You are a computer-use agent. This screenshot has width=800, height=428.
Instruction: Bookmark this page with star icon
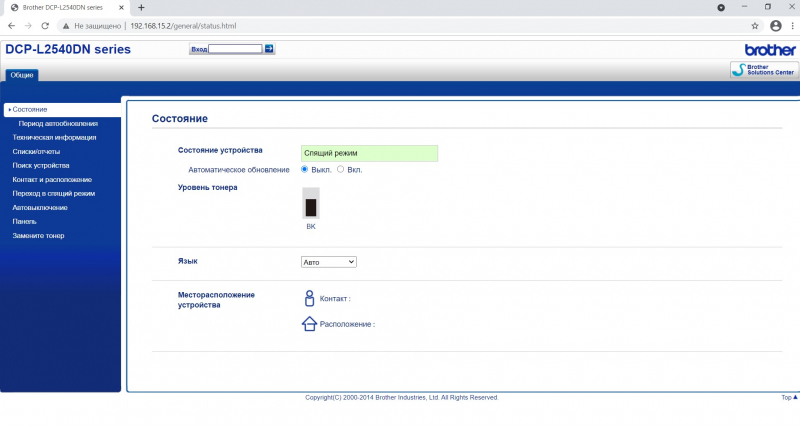pyautogui.click(x=755, y=25)
